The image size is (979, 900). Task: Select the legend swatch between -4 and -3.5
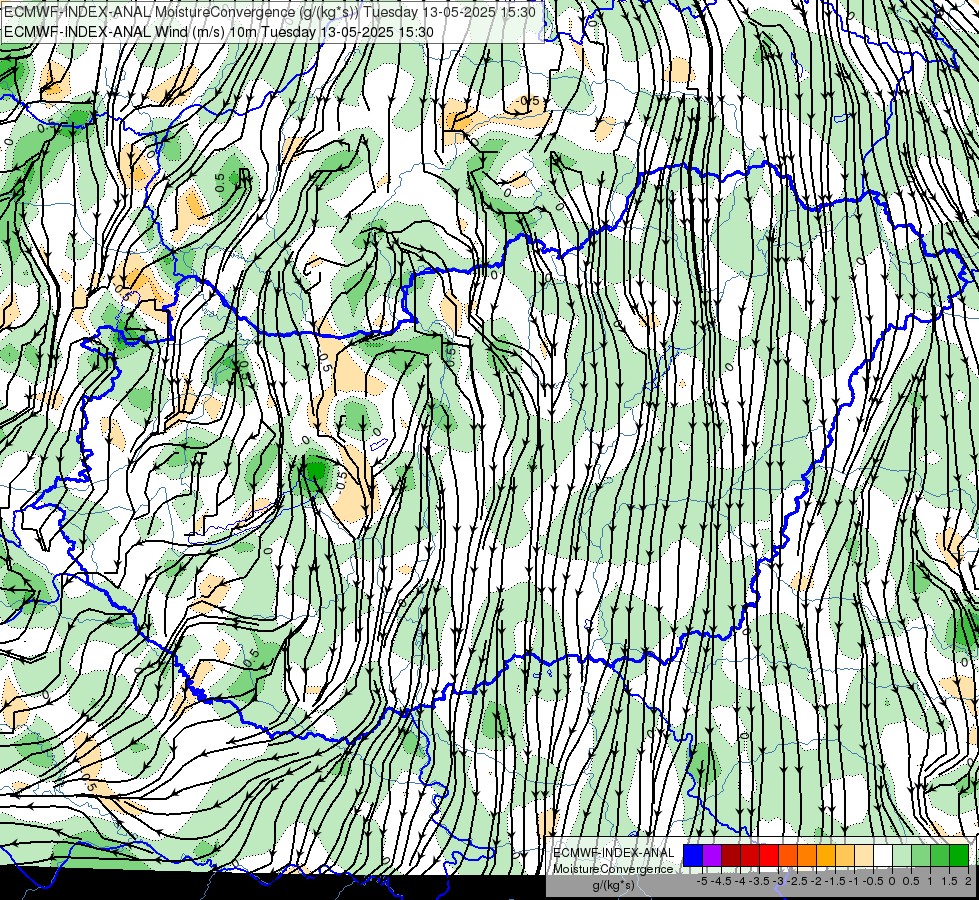click(x=750, y=855)
